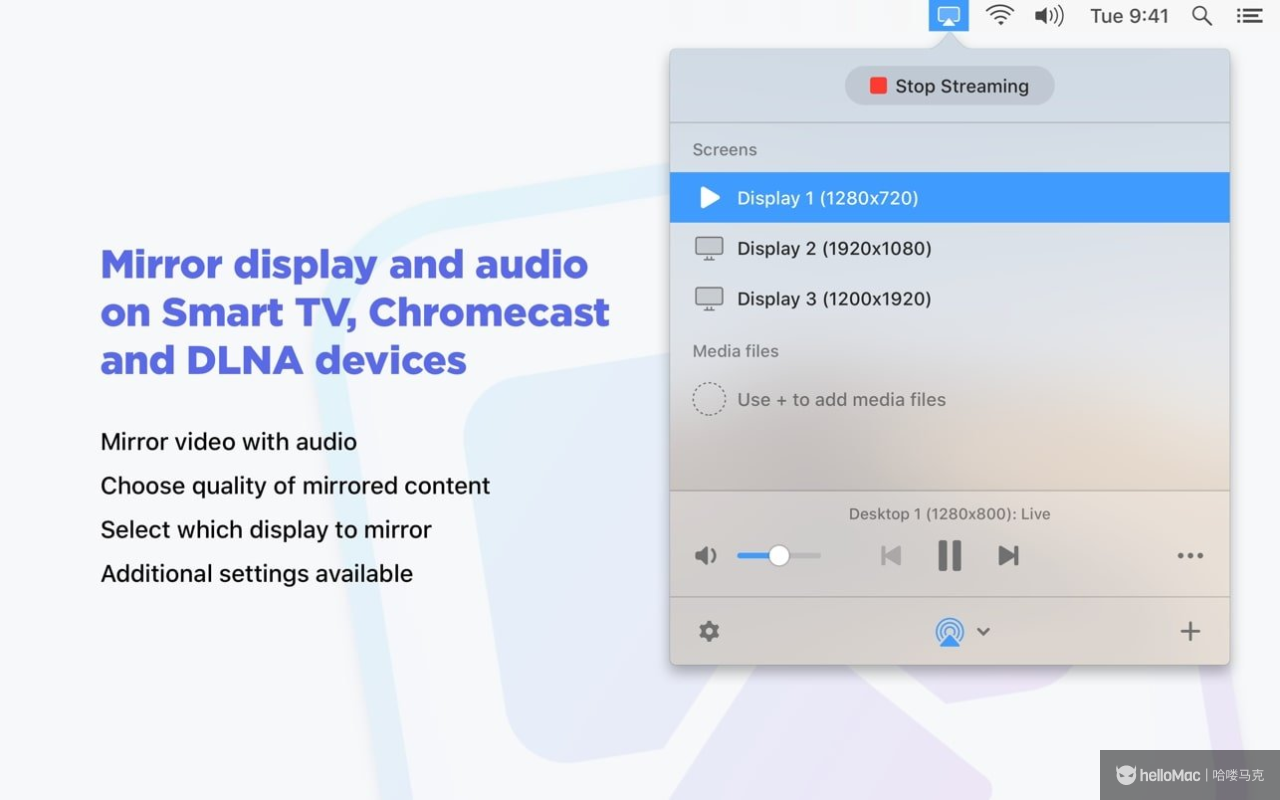1280x800 pixels.
Task: Select Display 3 (1200x1920) row
Action: coord(949,298)
